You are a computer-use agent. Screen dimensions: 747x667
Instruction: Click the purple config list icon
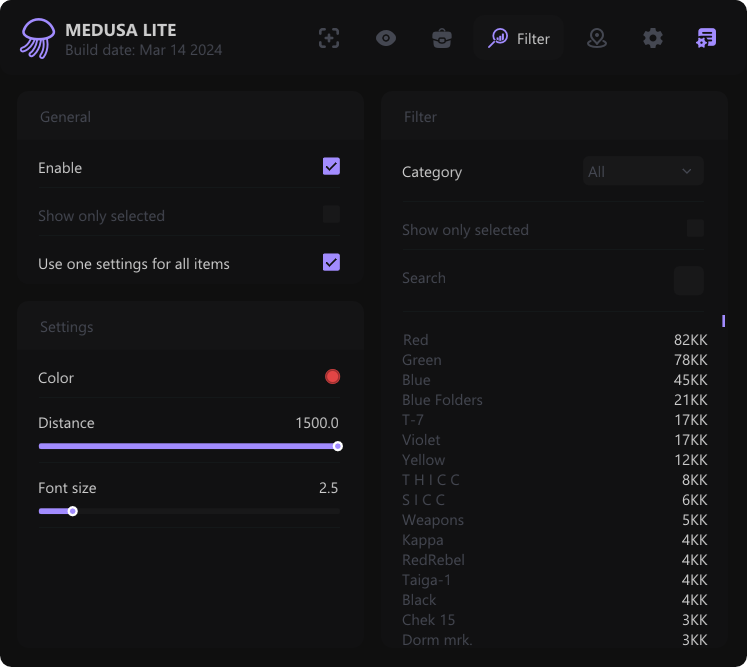click(x=707, y=39)
